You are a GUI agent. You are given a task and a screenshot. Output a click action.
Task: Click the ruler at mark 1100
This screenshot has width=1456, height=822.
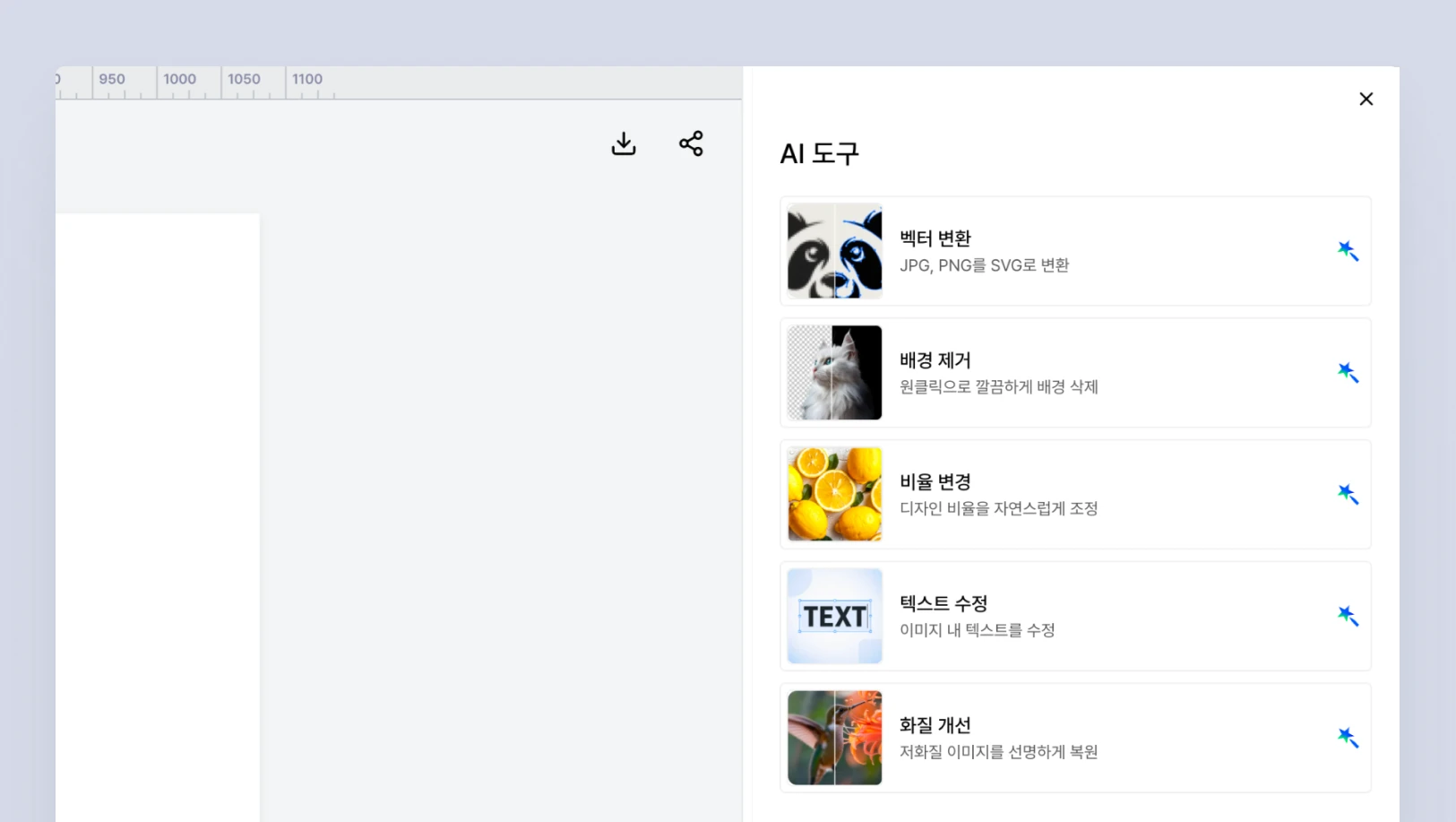point(307,79)
